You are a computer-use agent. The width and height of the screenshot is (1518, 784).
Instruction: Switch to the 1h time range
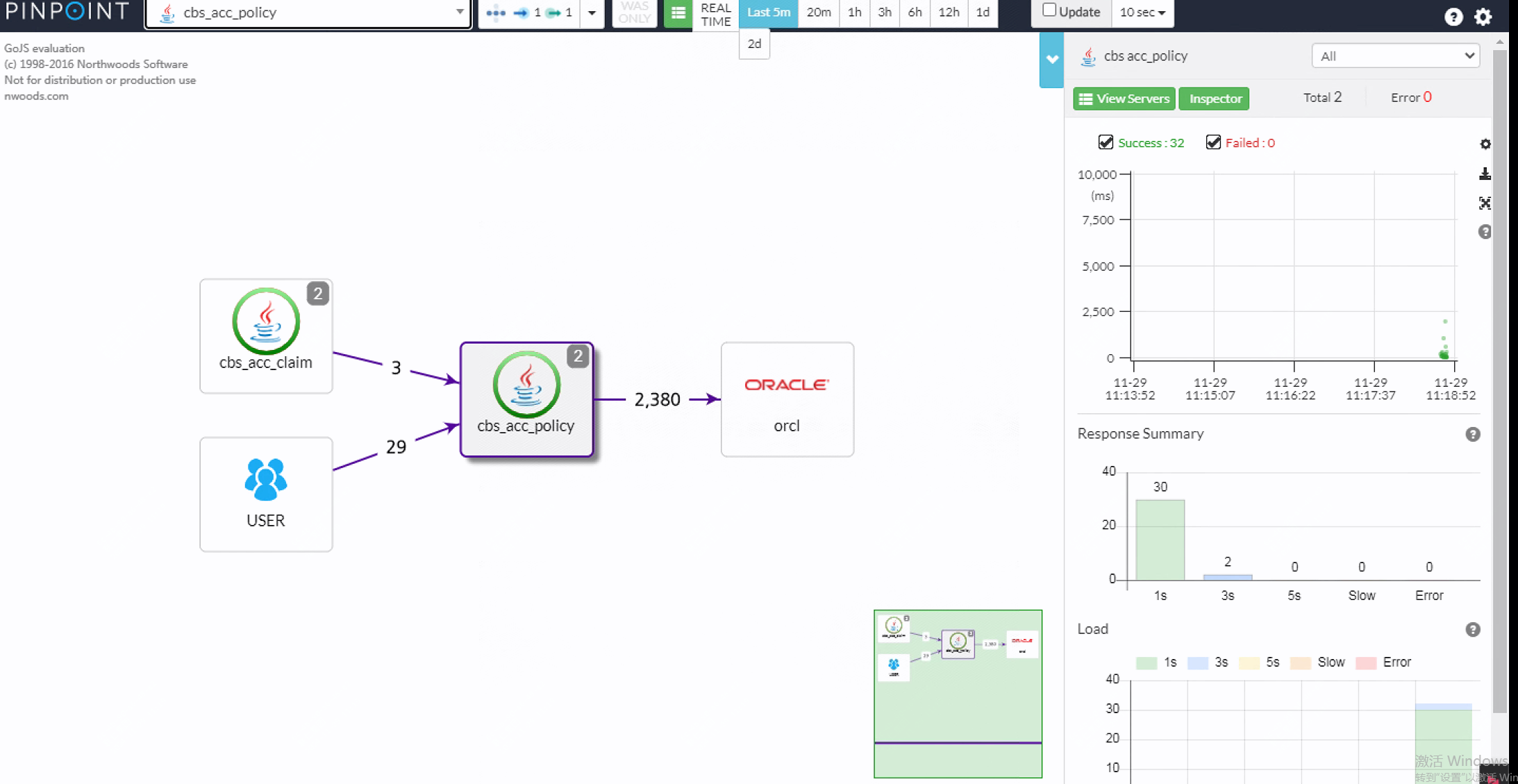pyautogui.click(x=854, y=12)
